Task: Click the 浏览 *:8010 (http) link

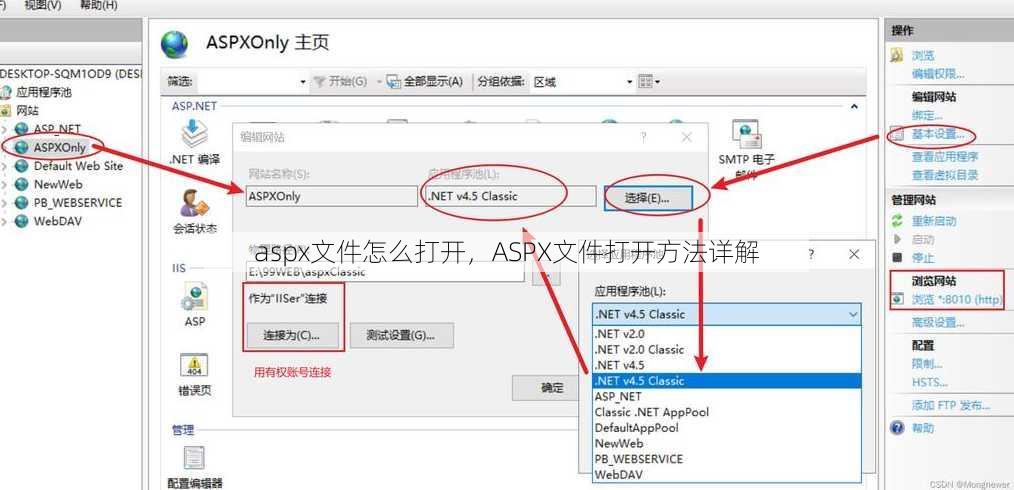Action: (957, 300)
